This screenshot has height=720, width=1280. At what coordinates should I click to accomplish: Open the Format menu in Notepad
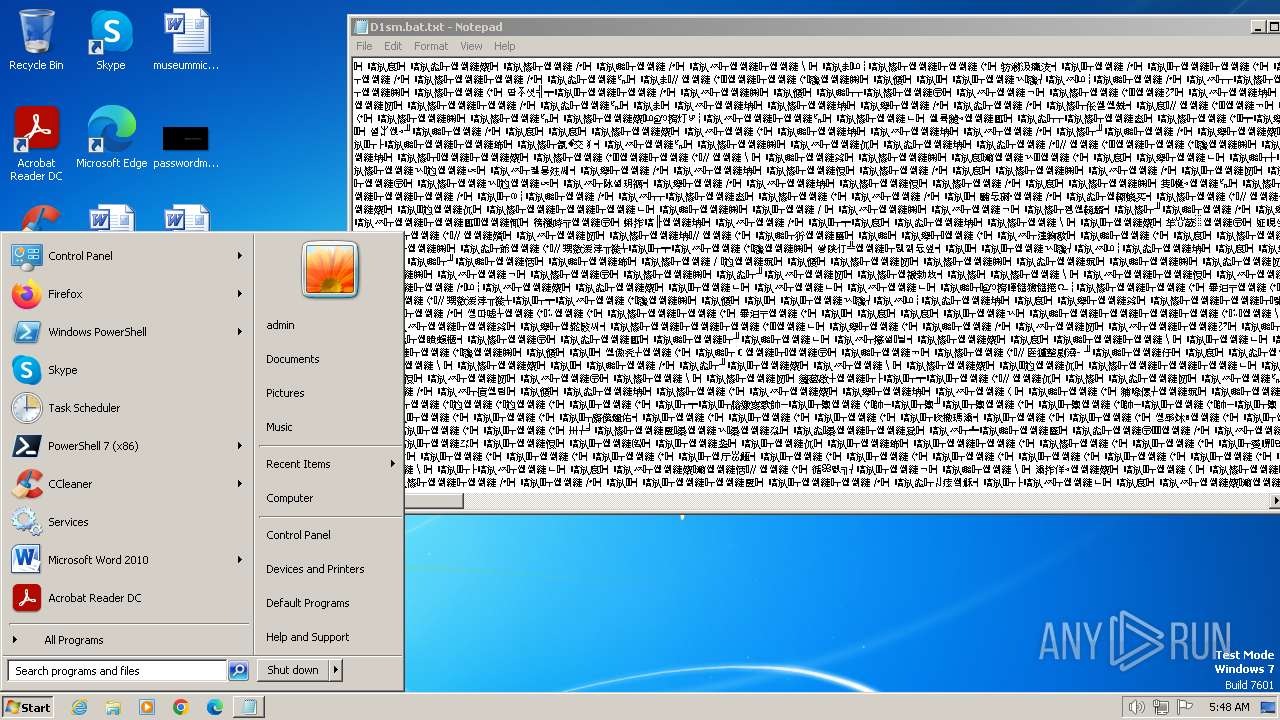coord(431,46)
